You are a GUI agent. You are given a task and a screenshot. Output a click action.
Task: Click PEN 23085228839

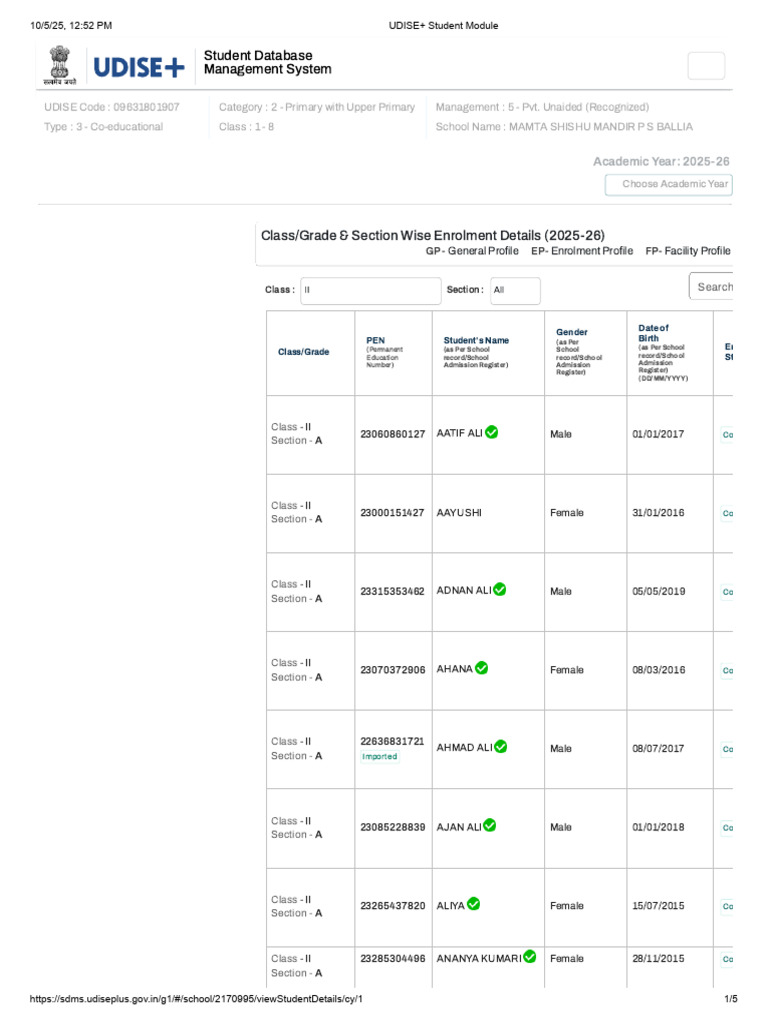click(x=392, y=827)
